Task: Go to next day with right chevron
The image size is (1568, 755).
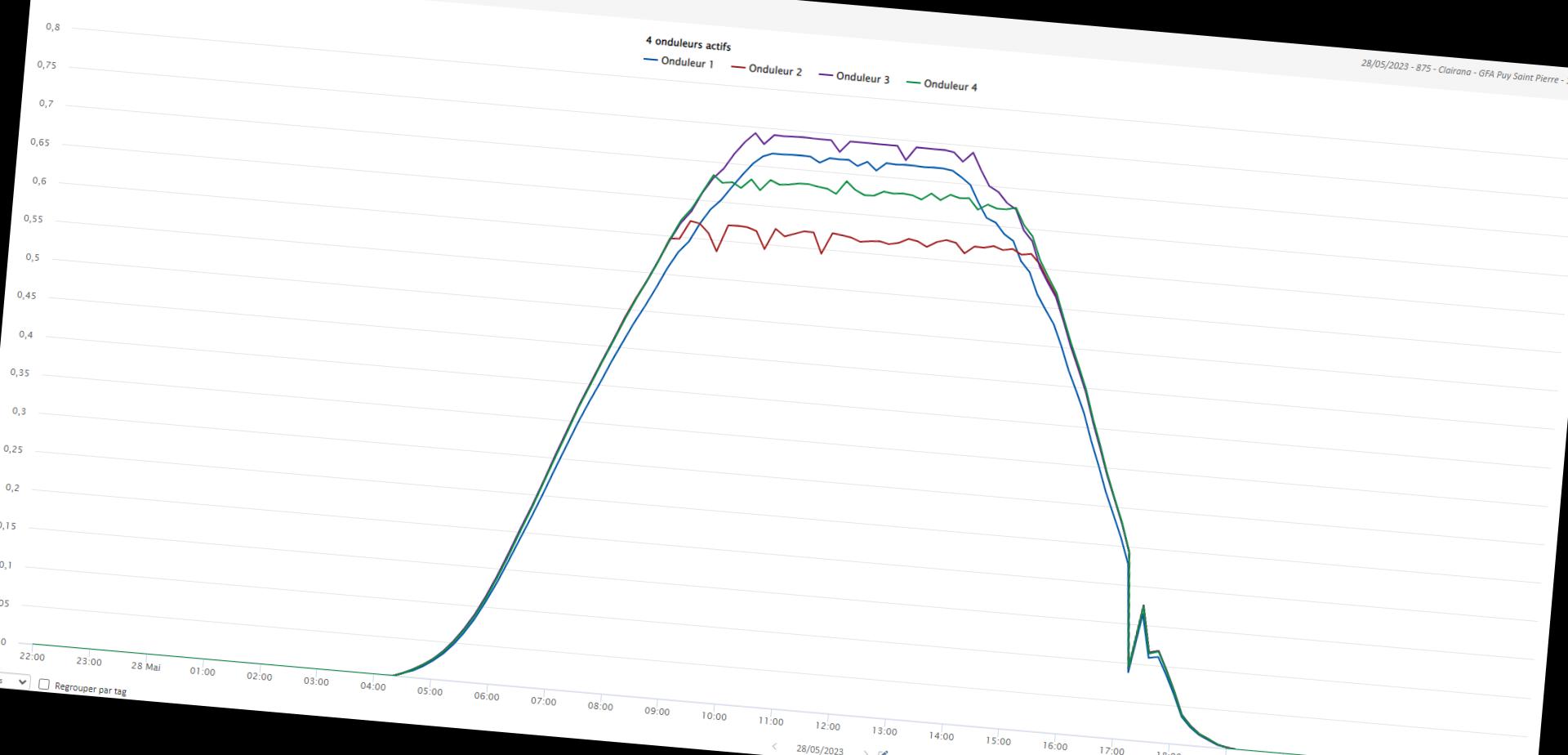Action: click(866, 753)
